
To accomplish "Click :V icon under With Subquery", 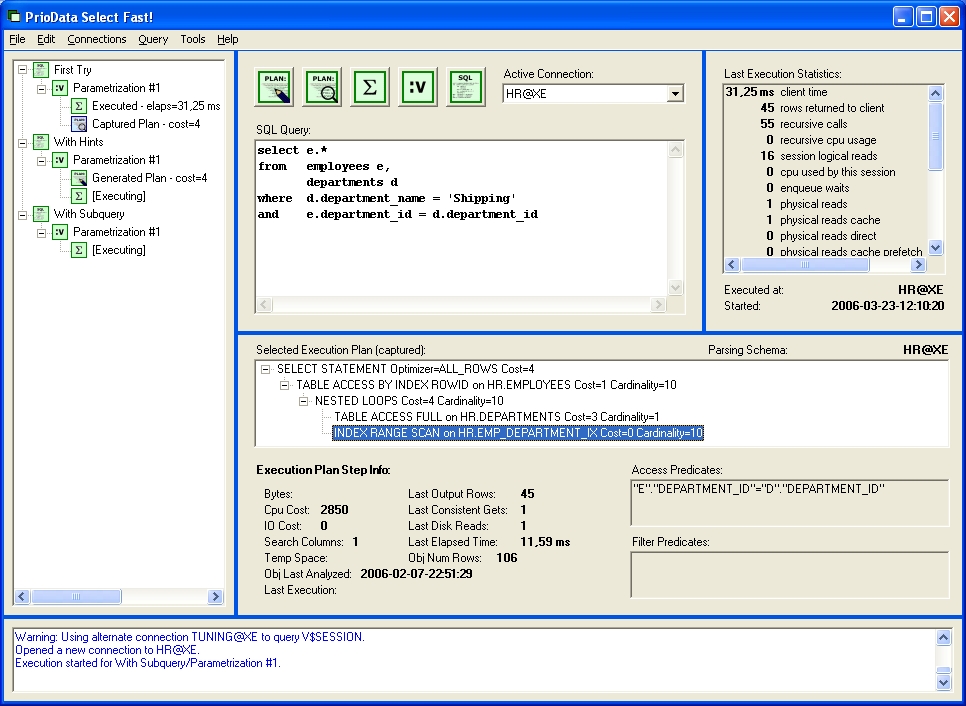I will pyautogui.click(x=60, y=232).
